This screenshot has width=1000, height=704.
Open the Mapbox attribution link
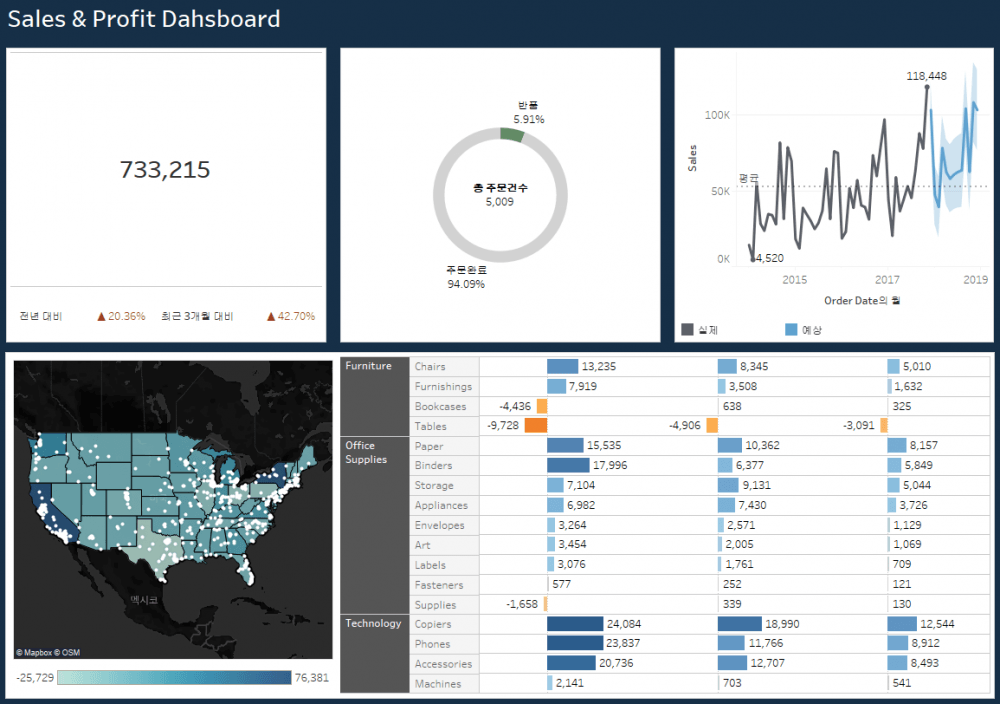pyautogui.click(x=36, y=653)
